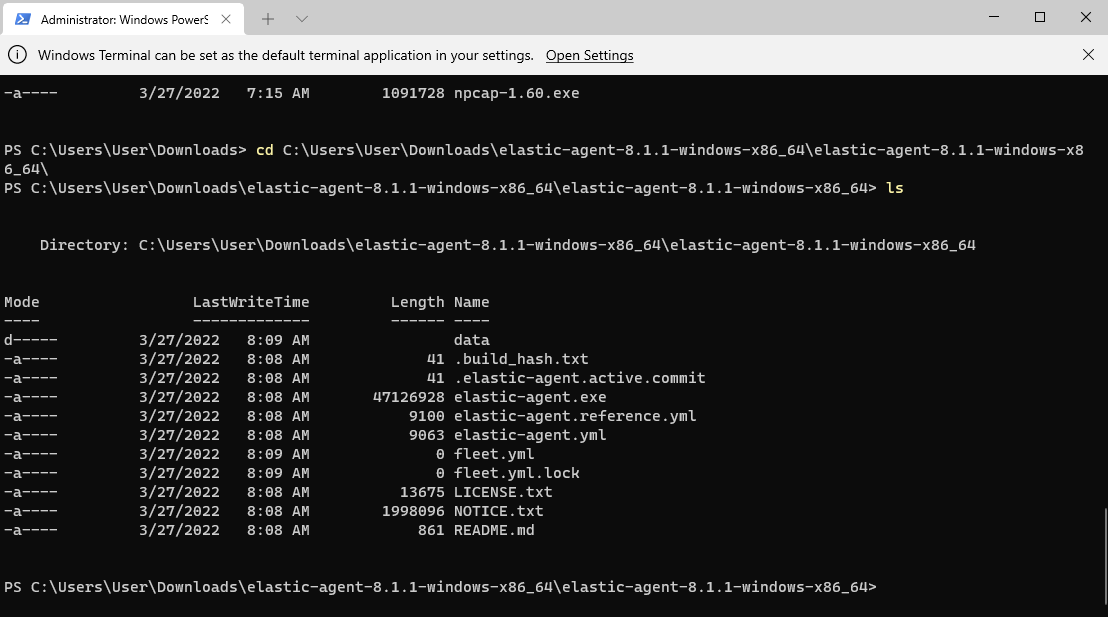Viewport: 1108px width, 617px height.
Task: Minimize the Windows Terminal window
Action: coord(993,18)
